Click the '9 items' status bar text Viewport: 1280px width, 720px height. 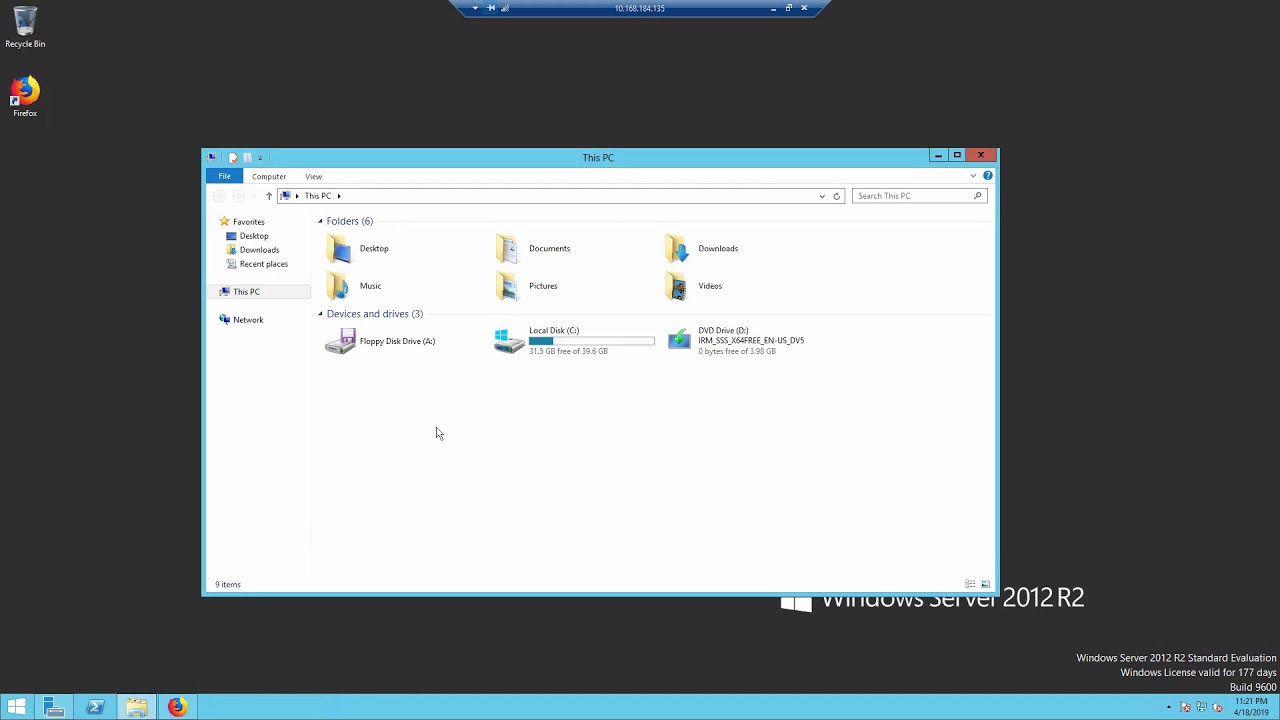tap(228, 584)
